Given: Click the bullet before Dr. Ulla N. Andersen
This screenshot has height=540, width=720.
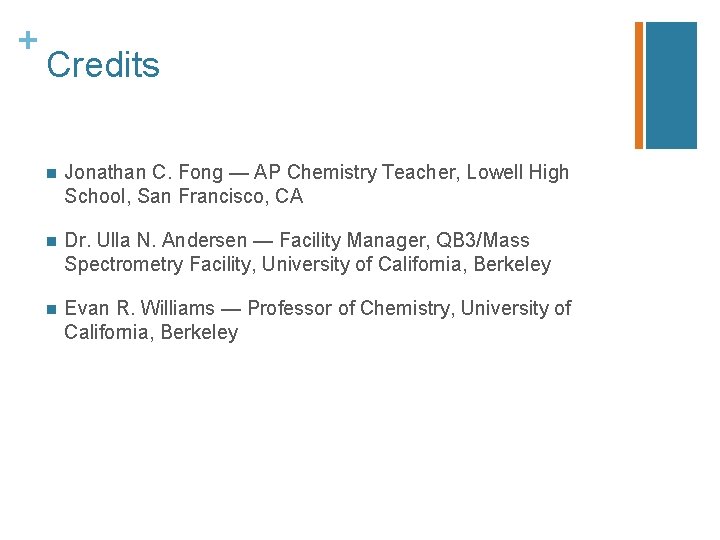Looking at the screenshot, I should [x=51, y=242].
